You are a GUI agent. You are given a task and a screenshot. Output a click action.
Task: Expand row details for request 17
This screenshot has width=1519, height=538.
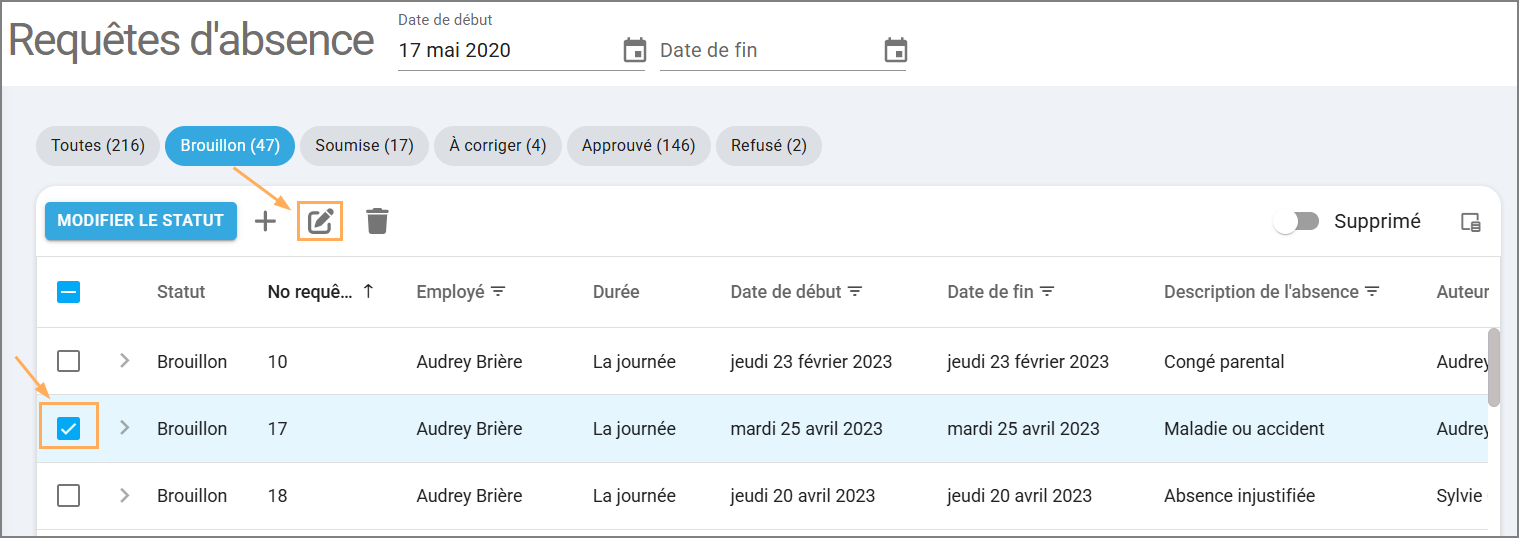coord(125,428)
